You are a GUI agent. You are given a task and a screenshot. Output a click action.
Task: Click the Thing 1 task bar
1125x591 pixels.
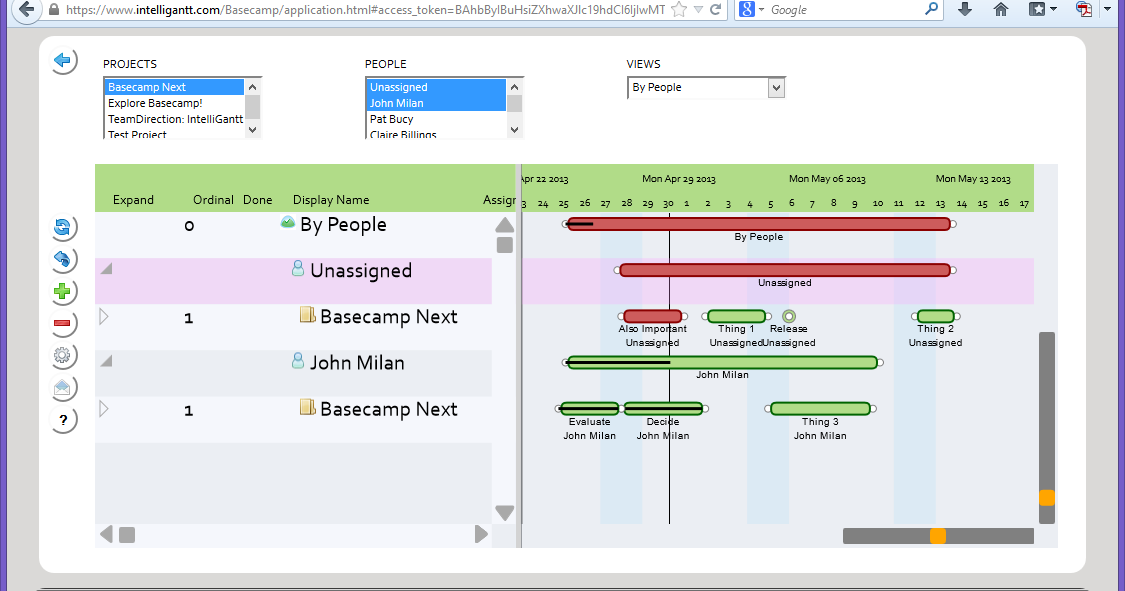[736, 316]
